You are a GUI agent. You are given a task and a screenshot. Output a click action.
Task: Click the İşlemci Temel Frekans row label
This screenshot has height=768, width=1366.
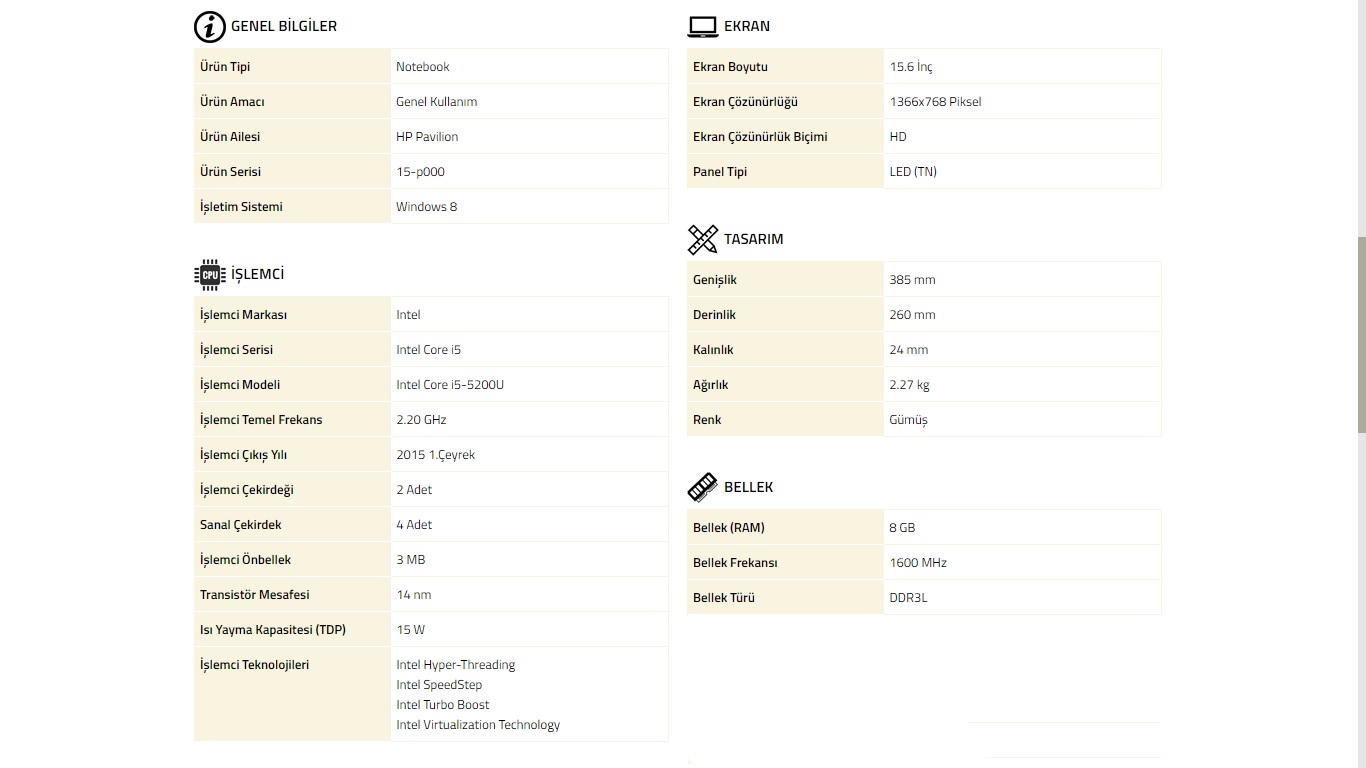tap(261, 420)
